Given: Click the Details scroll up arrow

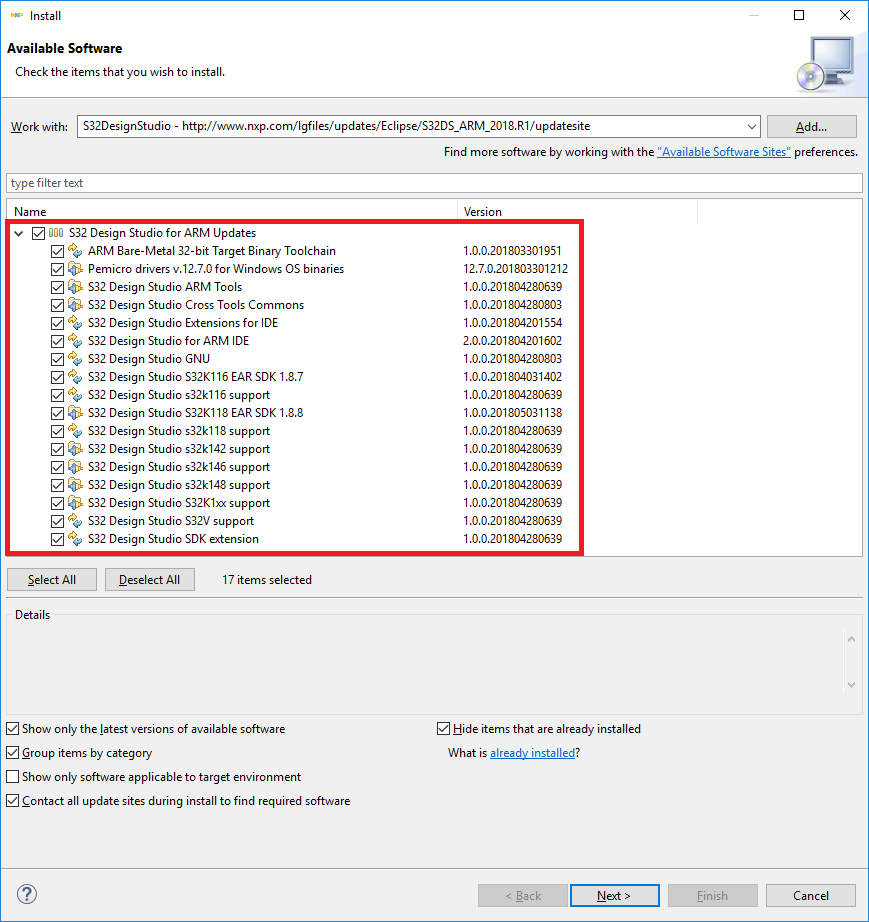Looking at the screenshot, I should 851,639.
